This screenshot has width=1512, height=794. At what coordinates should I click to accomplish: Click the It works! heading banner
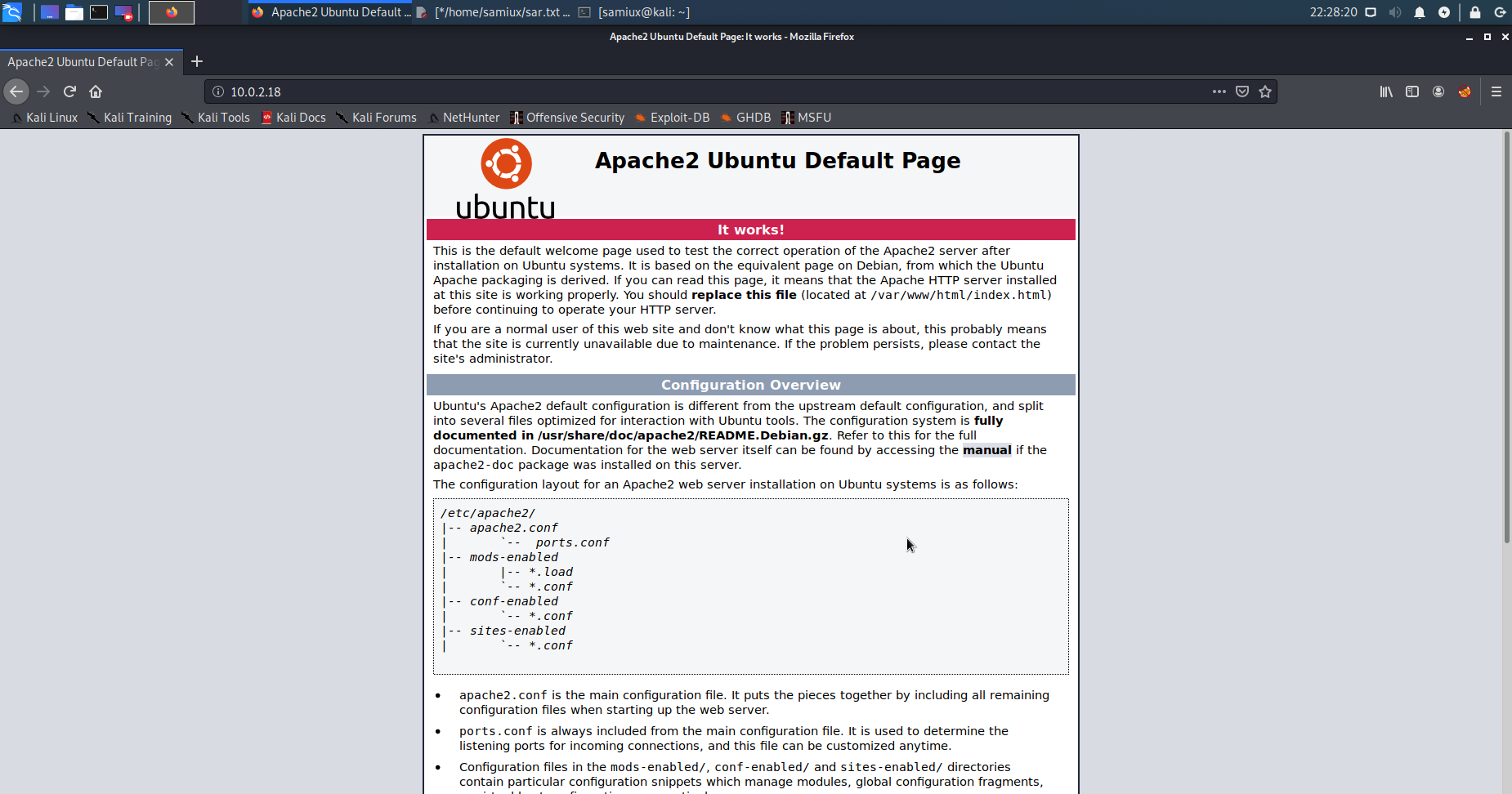(x=751, y=230)
